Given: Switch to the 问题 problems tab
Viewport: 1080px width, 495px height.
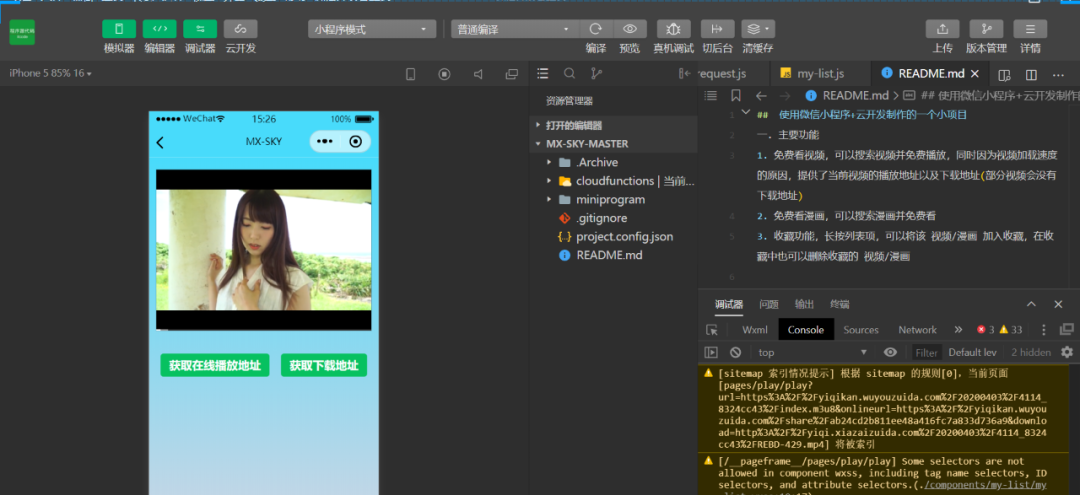Looking at the screenshot, I should pyautogui.click(x=769, y=304).
